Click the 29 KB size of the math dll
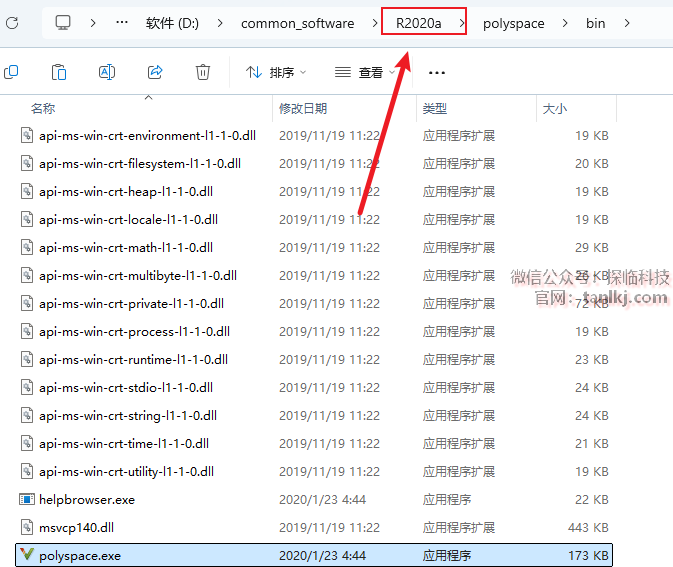The width and height of the screenshot is (673, 567). pos(592,248)
